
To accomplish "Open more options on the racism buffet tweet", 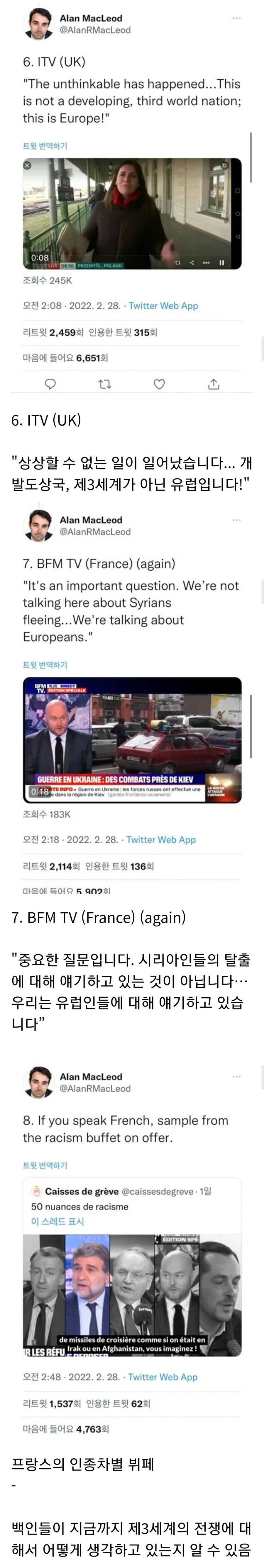I will pyautogui.click(x=236, y=1077).
